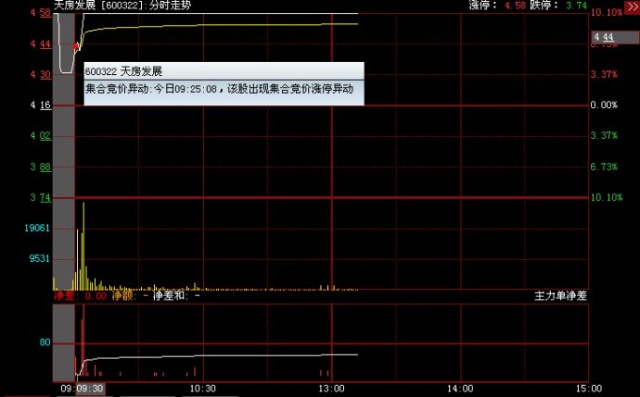Click the 0.00% label on right axis
The image size is (640, 397).
tap(604, 105)
